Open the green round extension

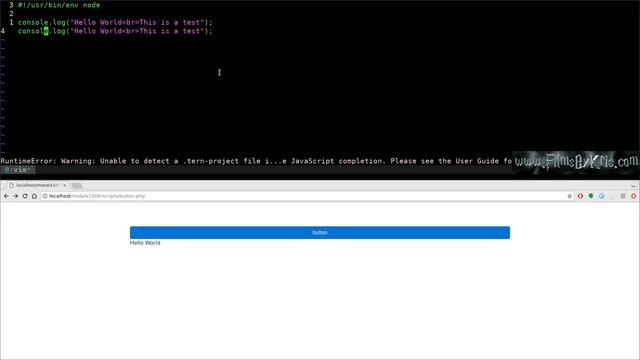pyautogui.click(x=591, y=196)
